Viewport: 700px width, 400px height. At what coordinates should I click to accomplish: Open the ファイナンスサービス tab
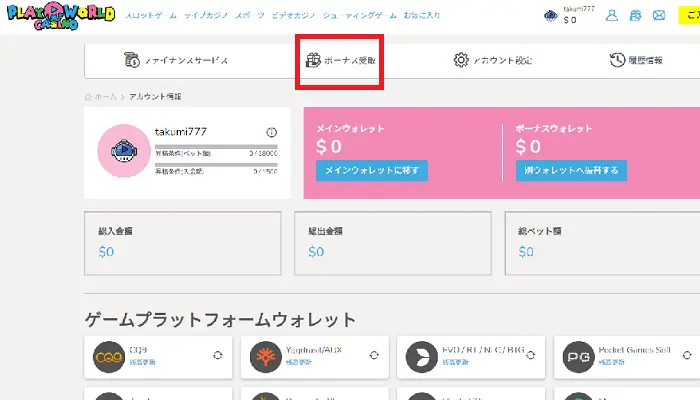(x=176, y=60)
